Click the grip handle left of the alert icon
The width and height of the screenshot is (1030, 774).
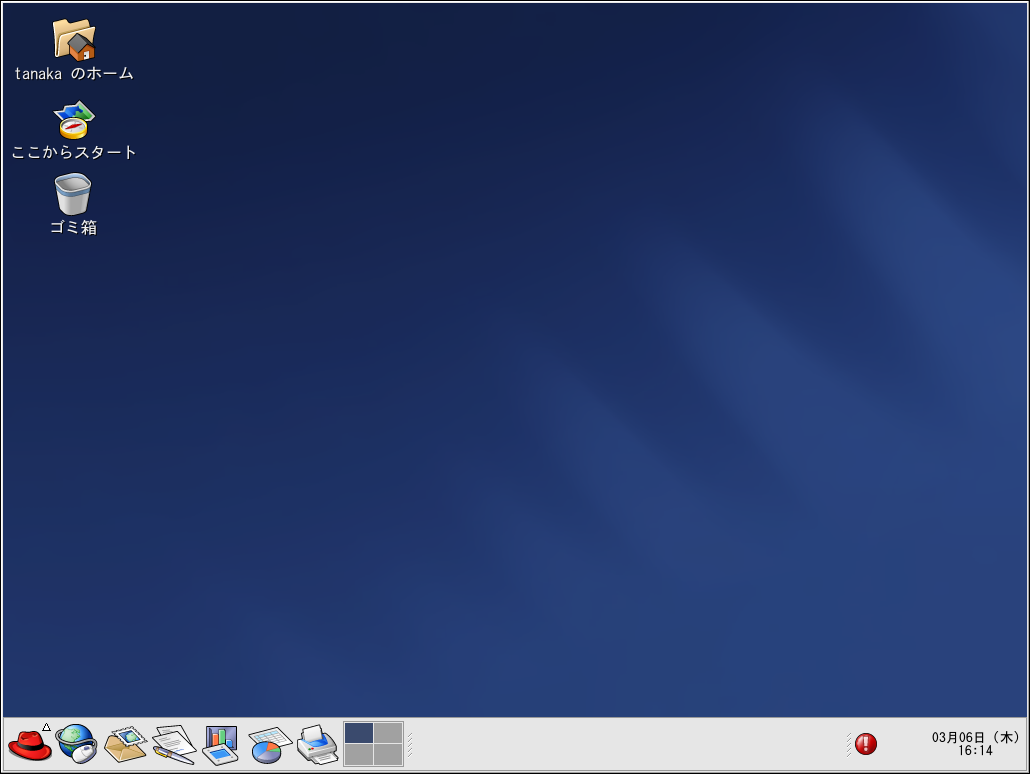tap(849, 744)
